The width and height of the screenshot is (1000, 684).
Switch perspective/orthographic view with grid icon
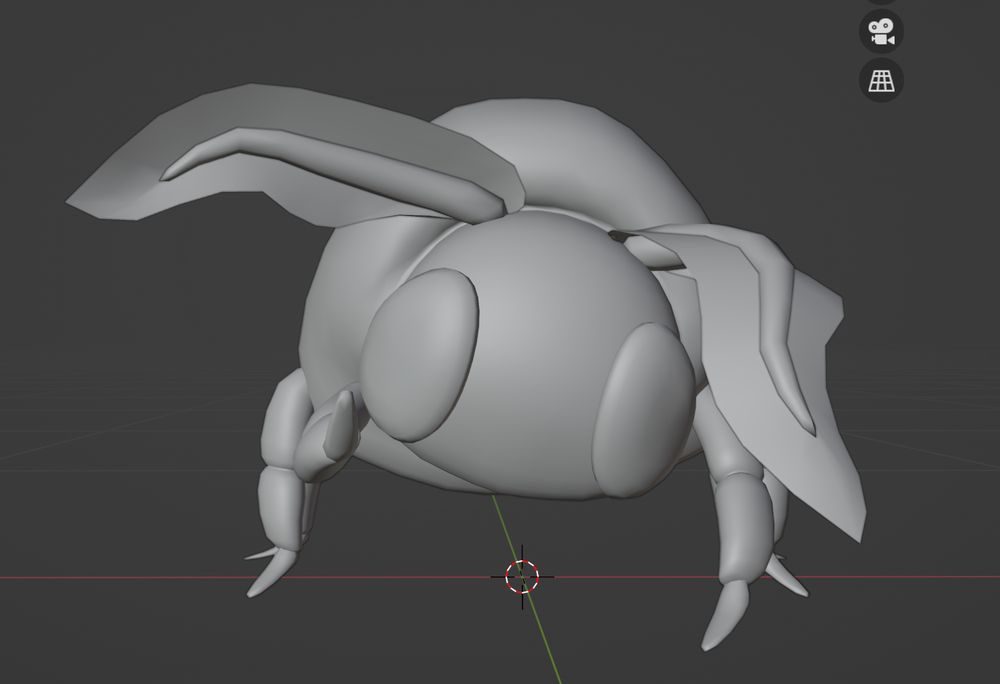pos(881,80)
